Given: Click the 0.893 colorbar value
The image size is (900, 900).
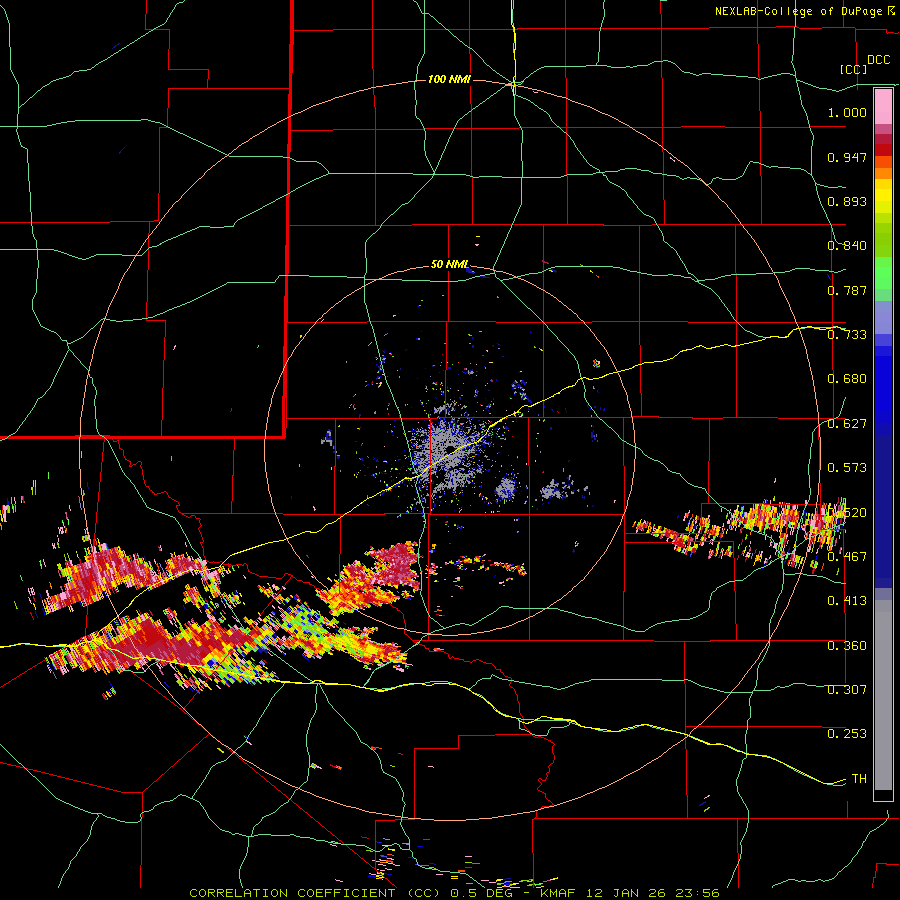Looking at the screenshot, I should point(847,201).
